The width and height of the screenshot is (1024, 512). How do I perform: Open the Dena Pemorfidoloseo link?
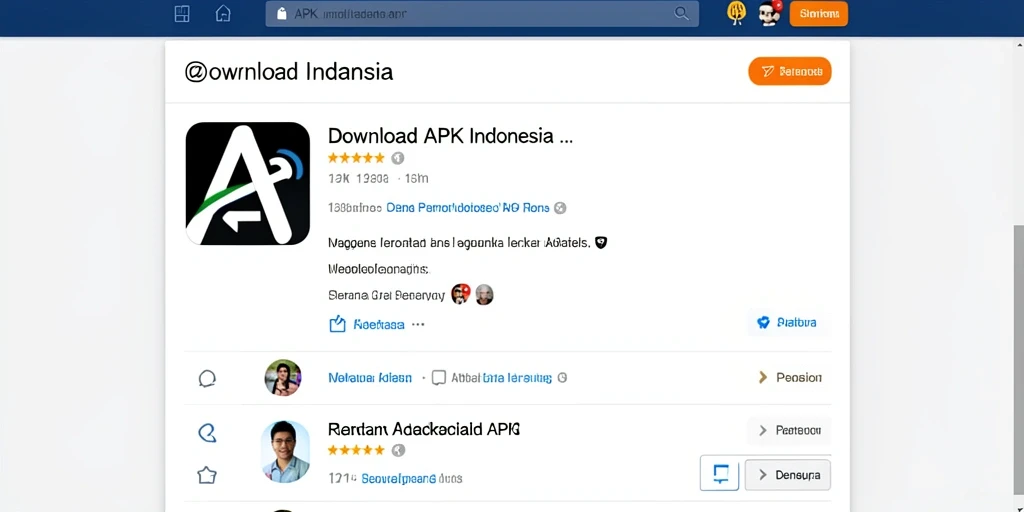point(468,208)
